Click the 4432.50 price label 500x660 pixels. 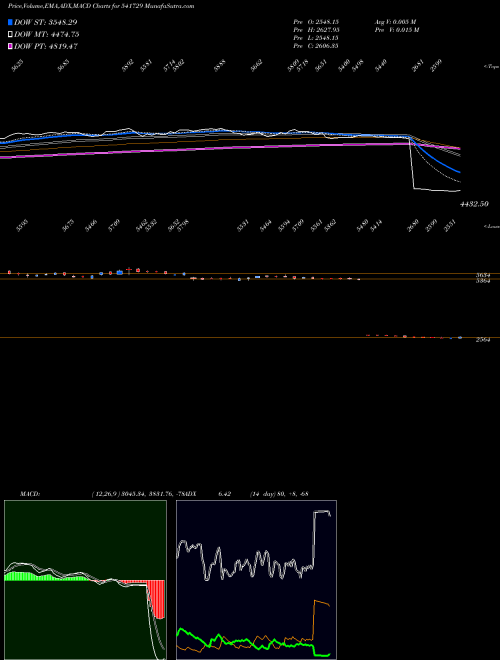pos(474,204)
